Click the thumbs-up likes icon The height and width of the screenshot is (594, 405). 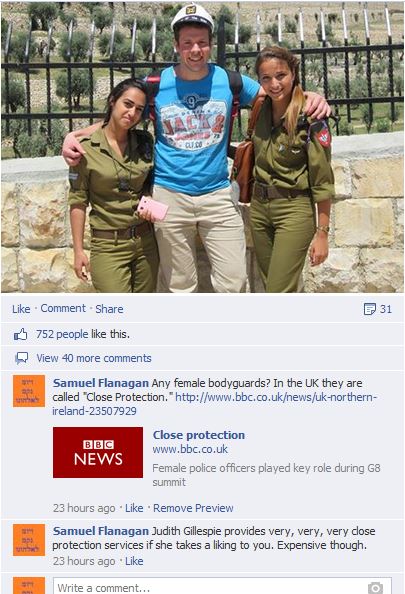21,335
